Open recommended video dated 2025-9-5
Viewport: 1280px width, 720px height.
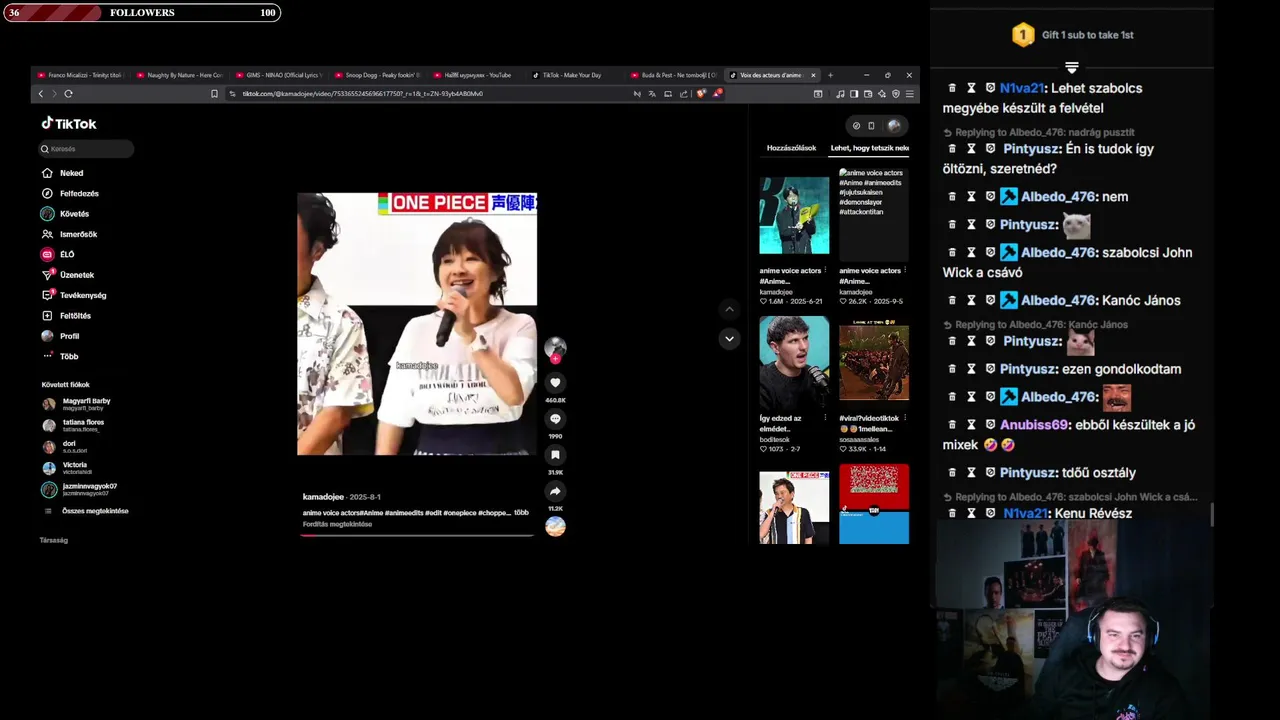[874, 215]
